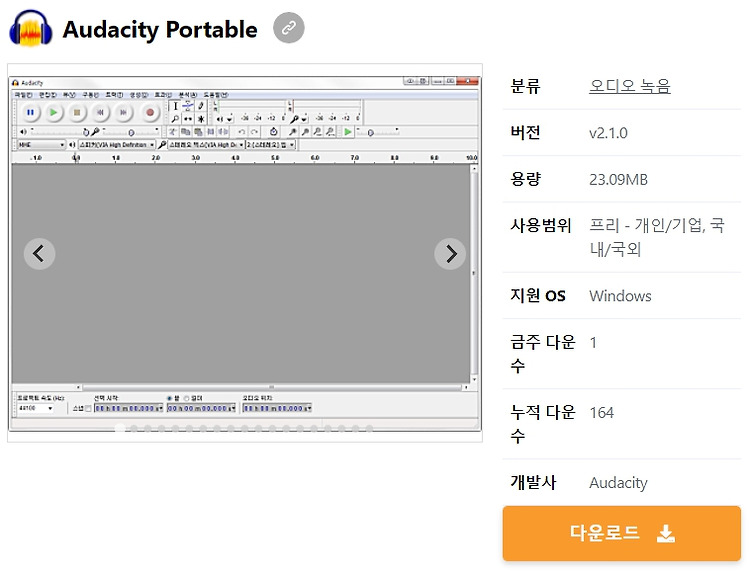The height and width of the screenshot is (575, 750).
Task: Open the 트랙 (Tracks) menu
Action: click(114, 95)
